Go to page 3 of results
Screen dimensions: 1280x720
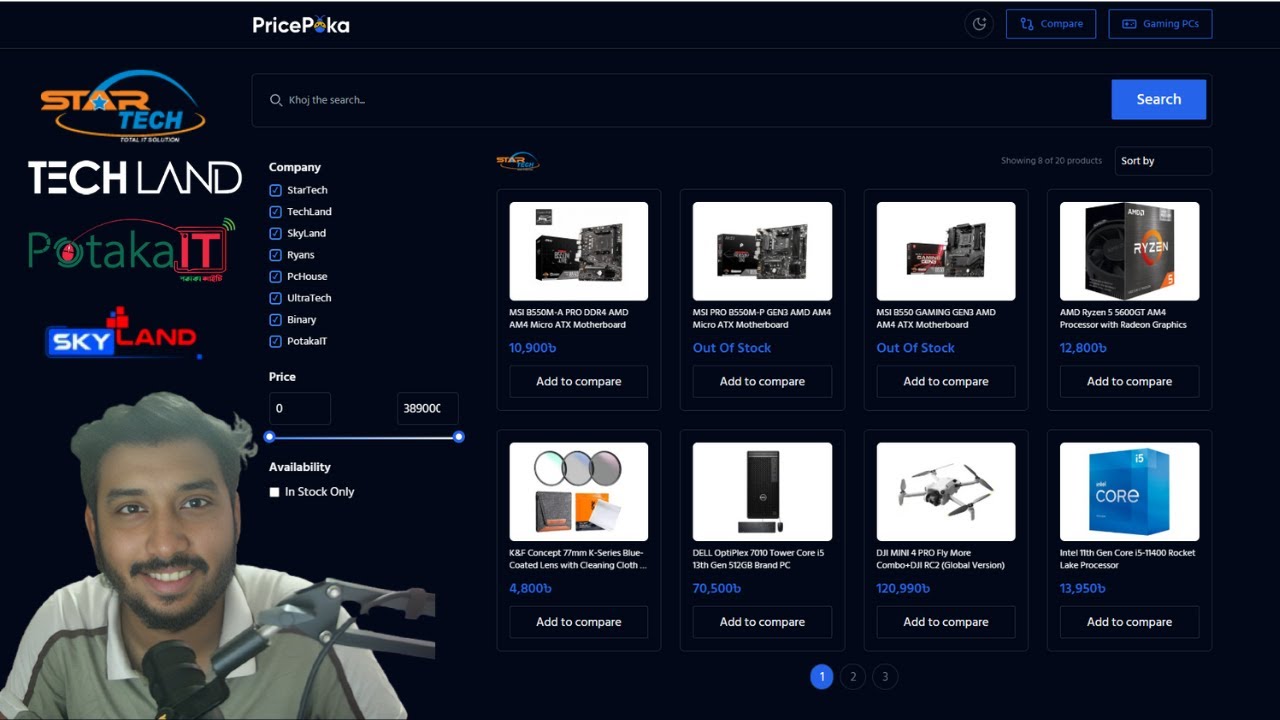tap(885, 677)
